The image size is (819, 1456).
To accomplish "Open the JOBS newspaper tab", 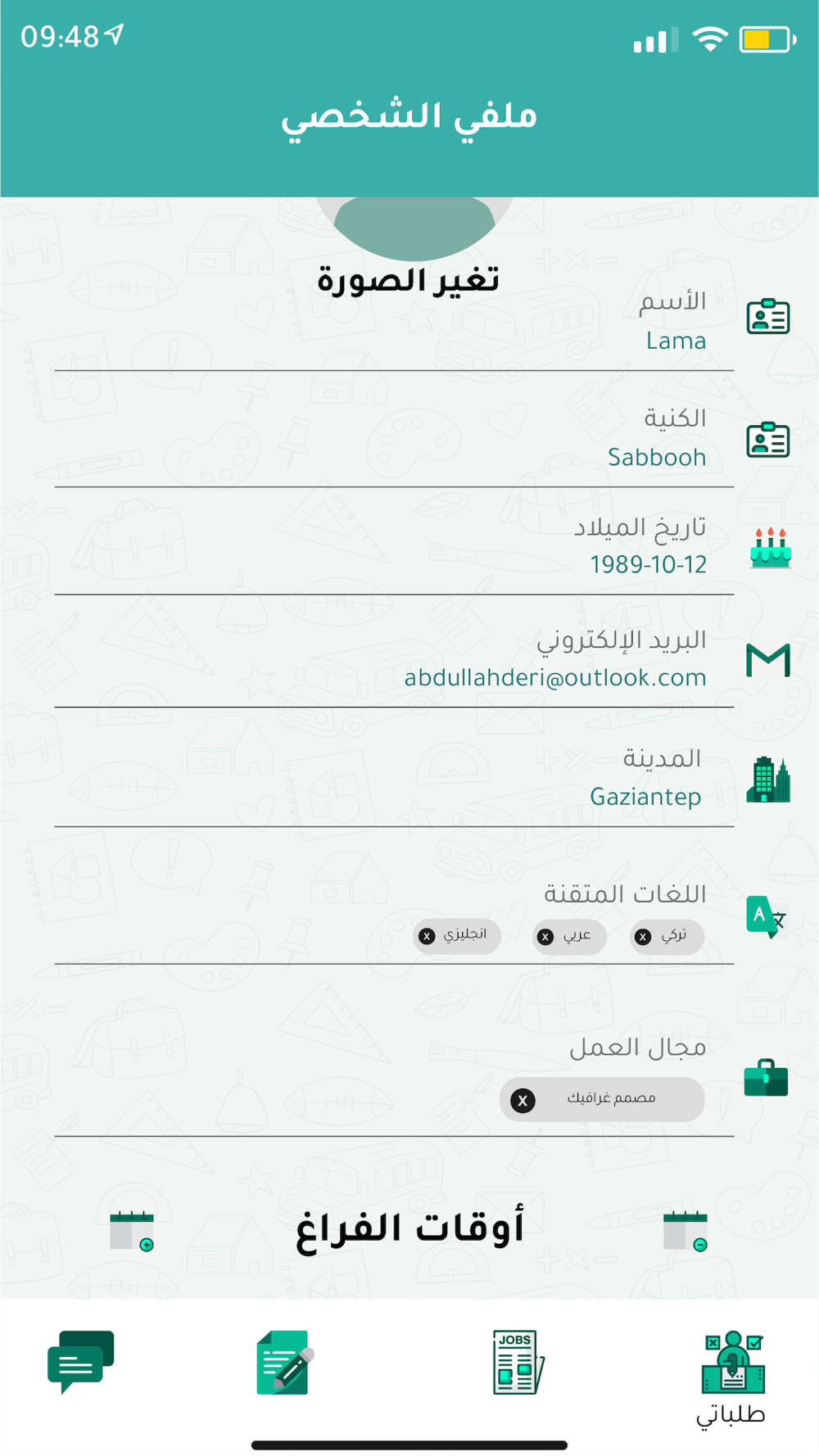I will pyautogui.click(x=518, y=1362).
